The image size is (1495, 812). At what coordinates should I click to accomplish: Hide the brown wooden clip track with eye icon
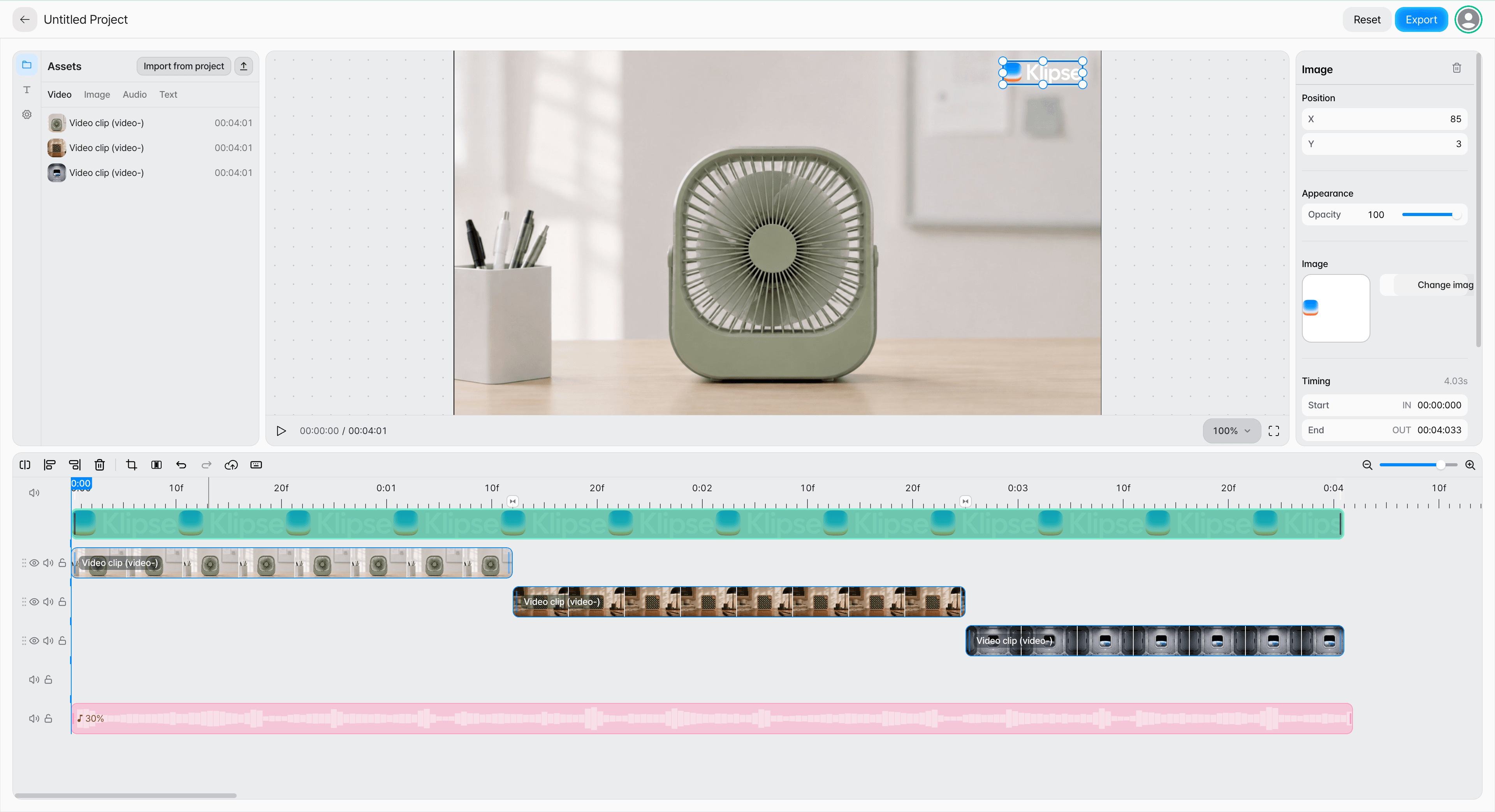click(35, 602)
